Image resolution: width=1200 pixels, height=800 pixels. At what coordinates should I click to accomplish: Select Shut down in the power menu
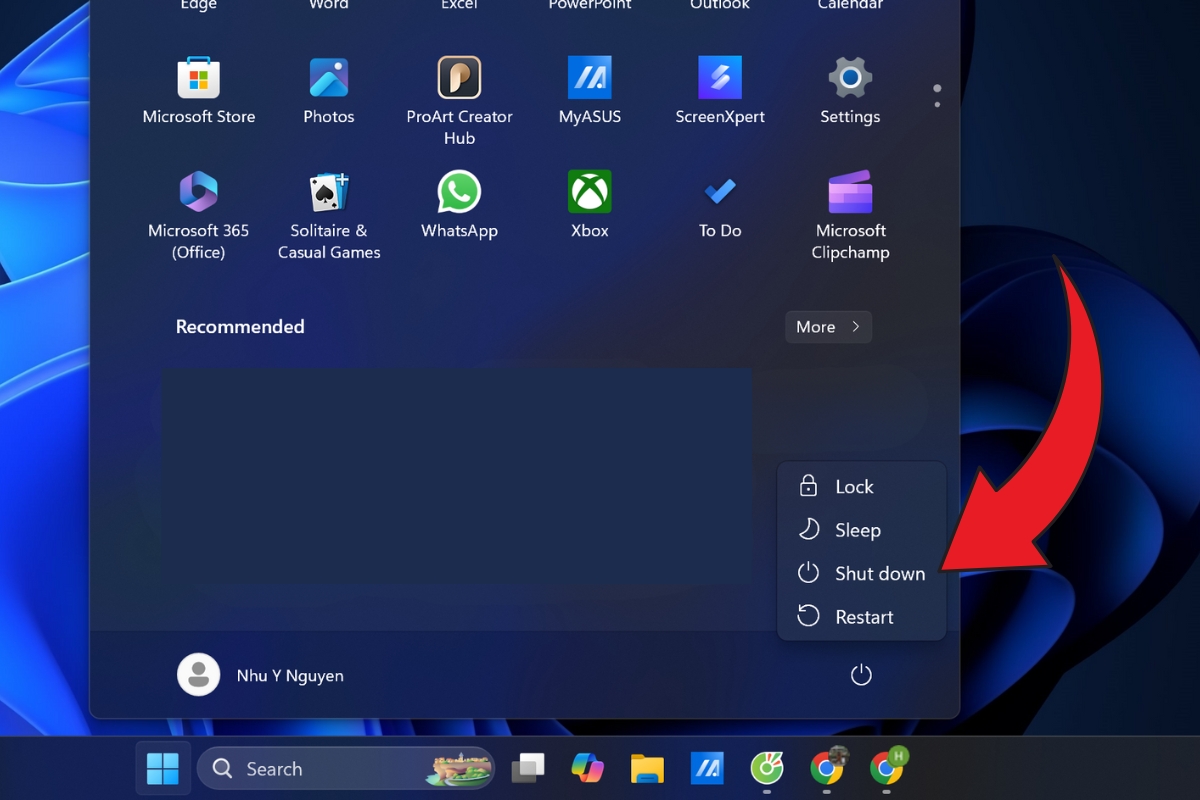pos(861,573)
